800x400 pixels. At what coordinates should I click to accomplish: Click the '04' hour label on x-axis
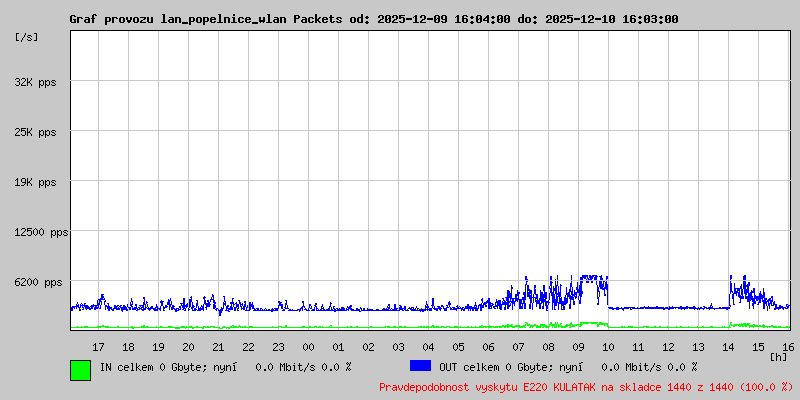coord(429,347)
